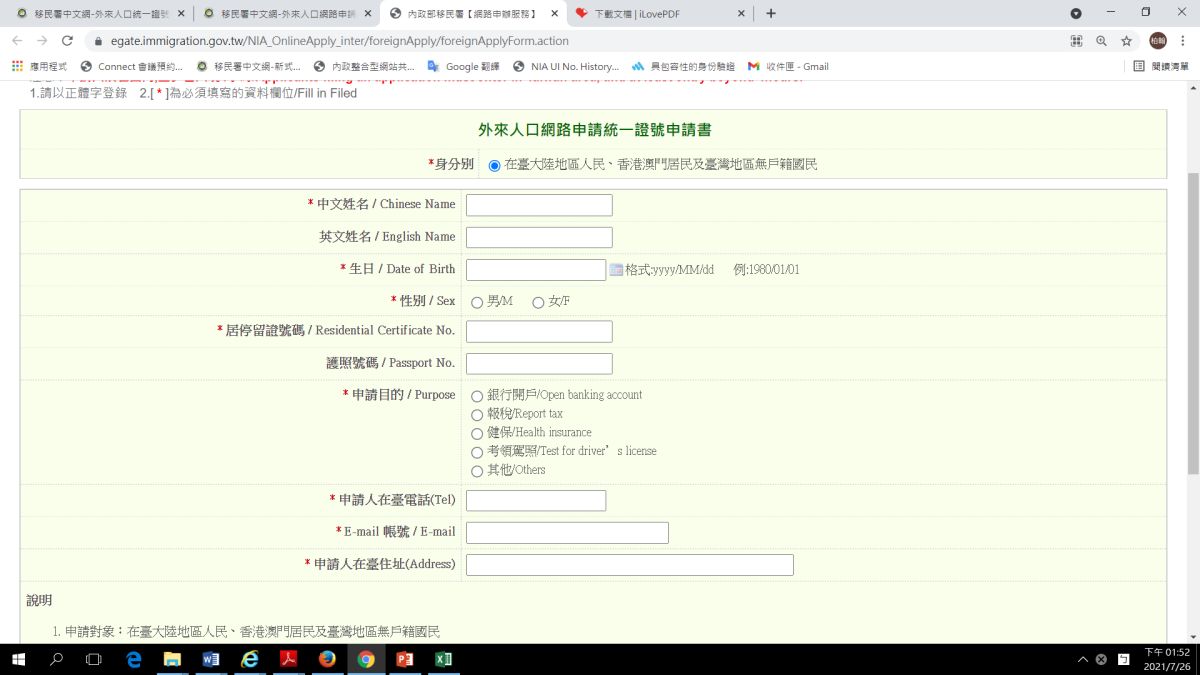Viewport: 1200px width, 675px height.
Task: Open Task View on the taskbar
Action: click(x=94, y=659)
